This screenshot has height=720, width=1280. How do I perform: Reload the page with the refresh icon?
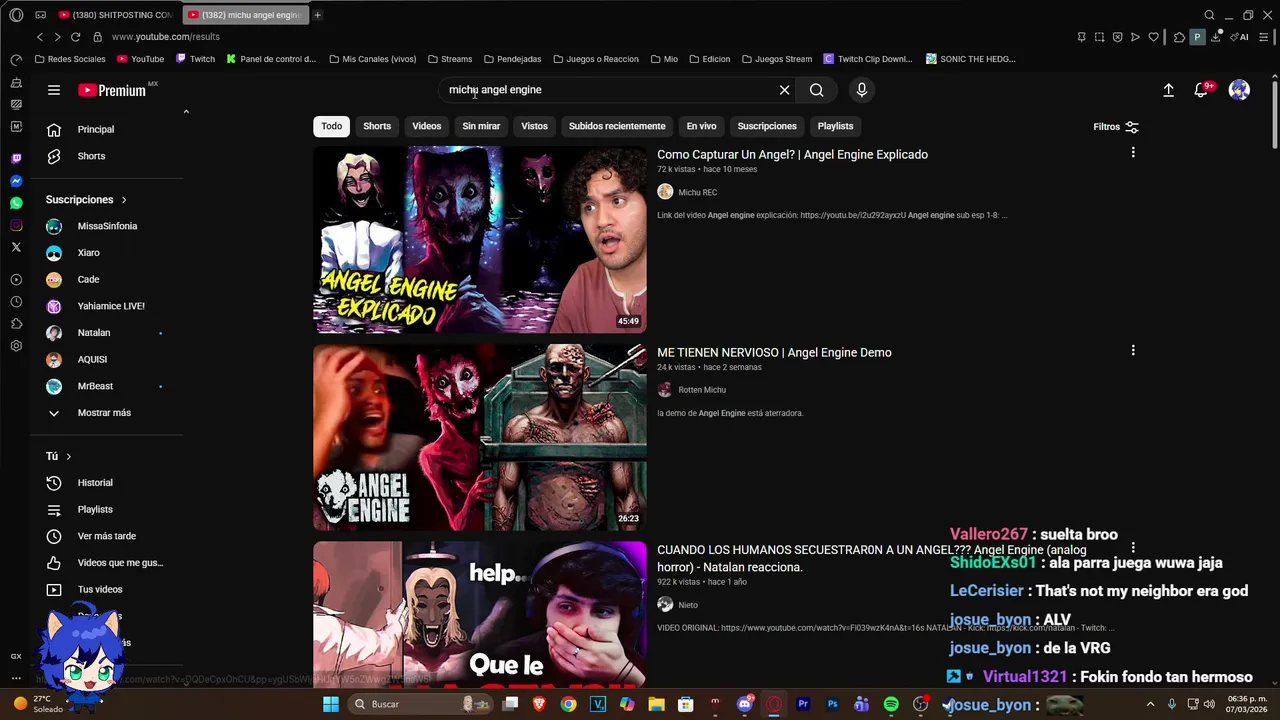tap(75, 37)
